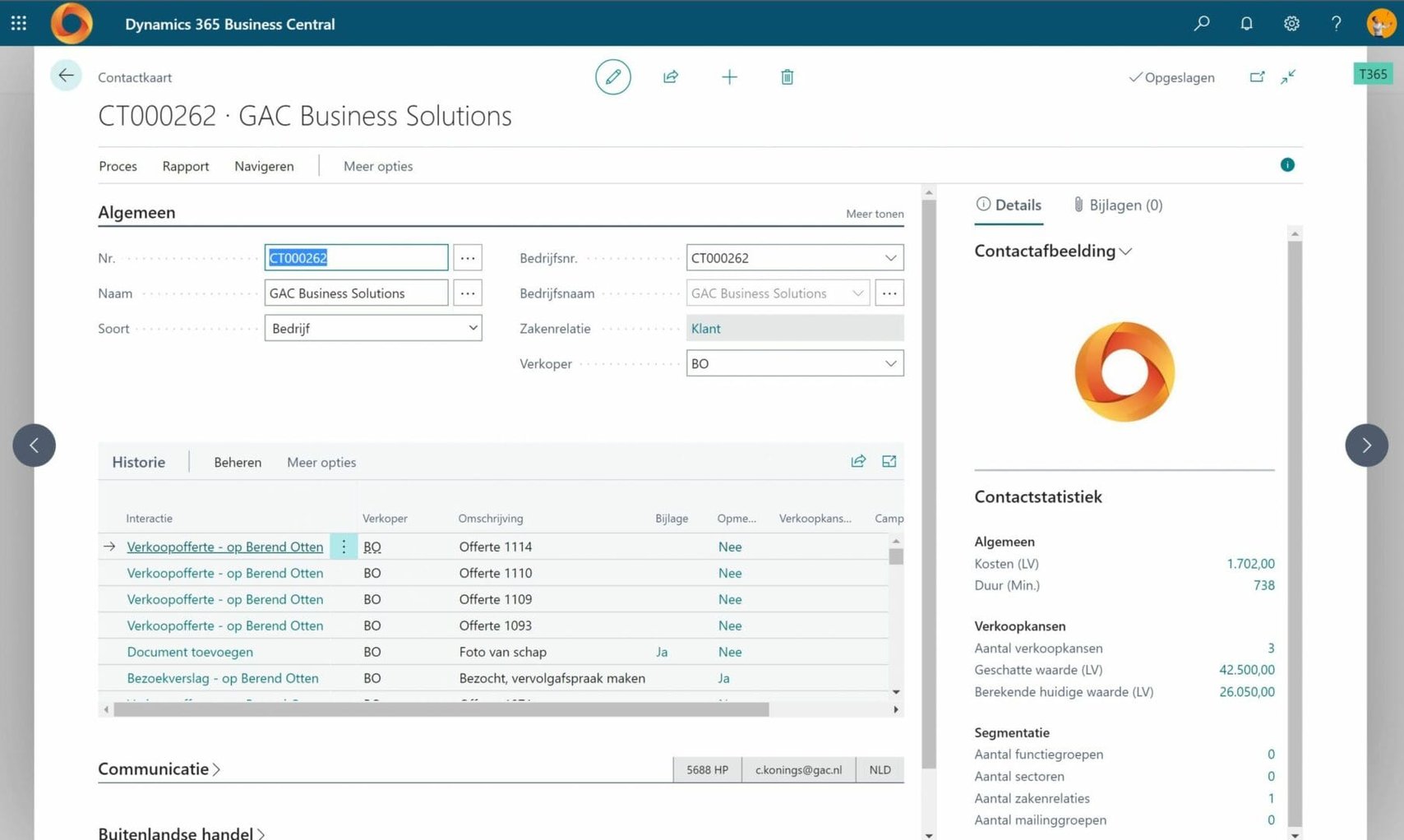
Task: Click the Kosten (LV) value 1.702,00
Action: 1250,563
